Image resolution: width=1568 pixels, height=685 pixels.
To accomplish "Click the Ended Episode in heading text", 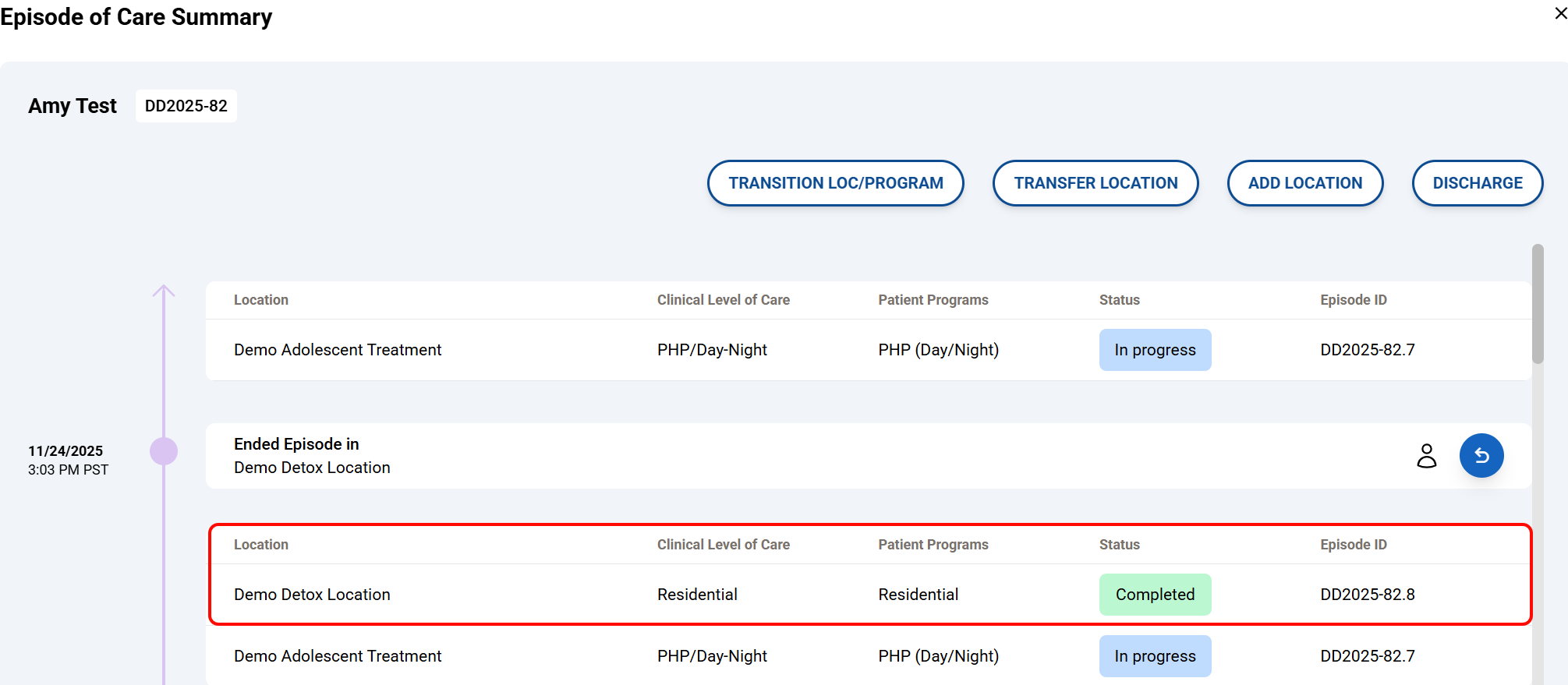I will tap(296, 444).
